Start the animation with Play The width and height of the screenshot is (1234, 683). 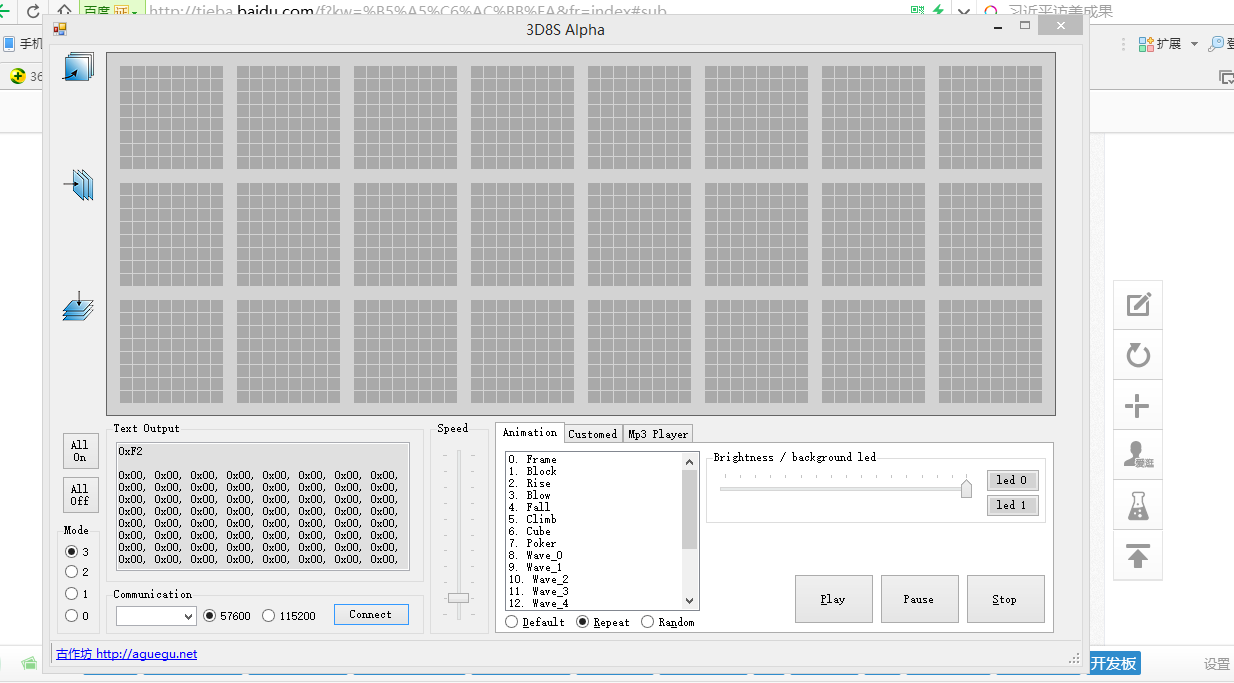[833, 599]
